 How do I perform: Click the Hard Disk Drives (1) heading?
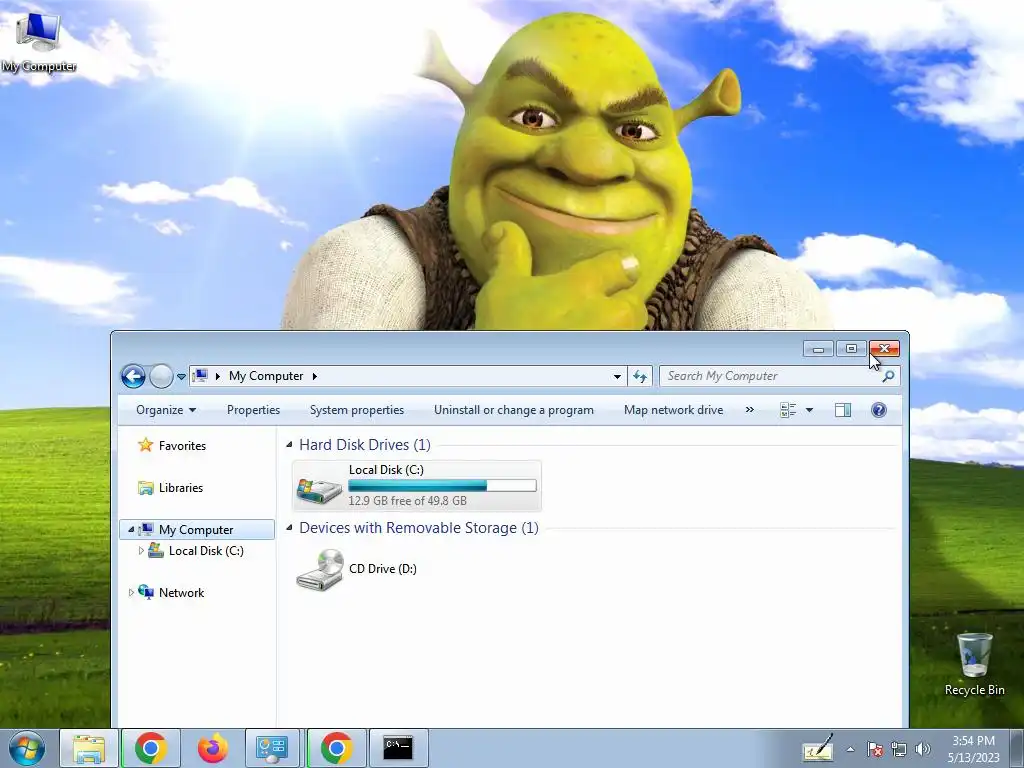pos(364,445)
